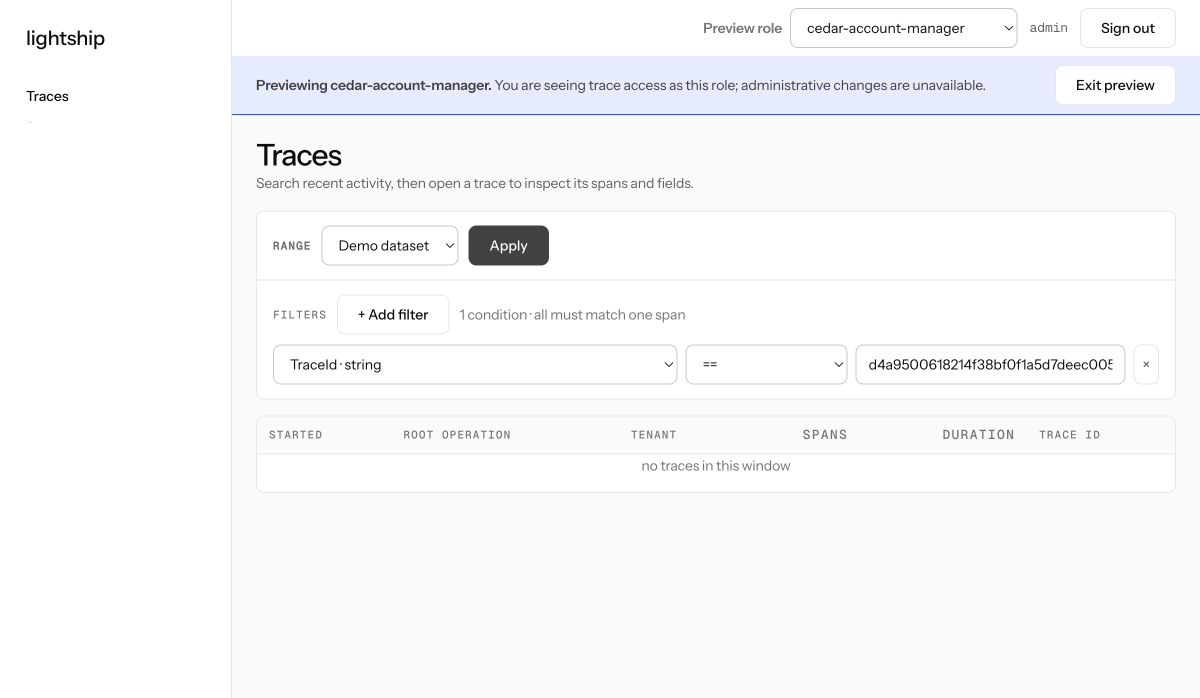This screenshot has height=698, width=1200.
Task: Click the 'no traces in this window' message
Action: tap(716, 466)
